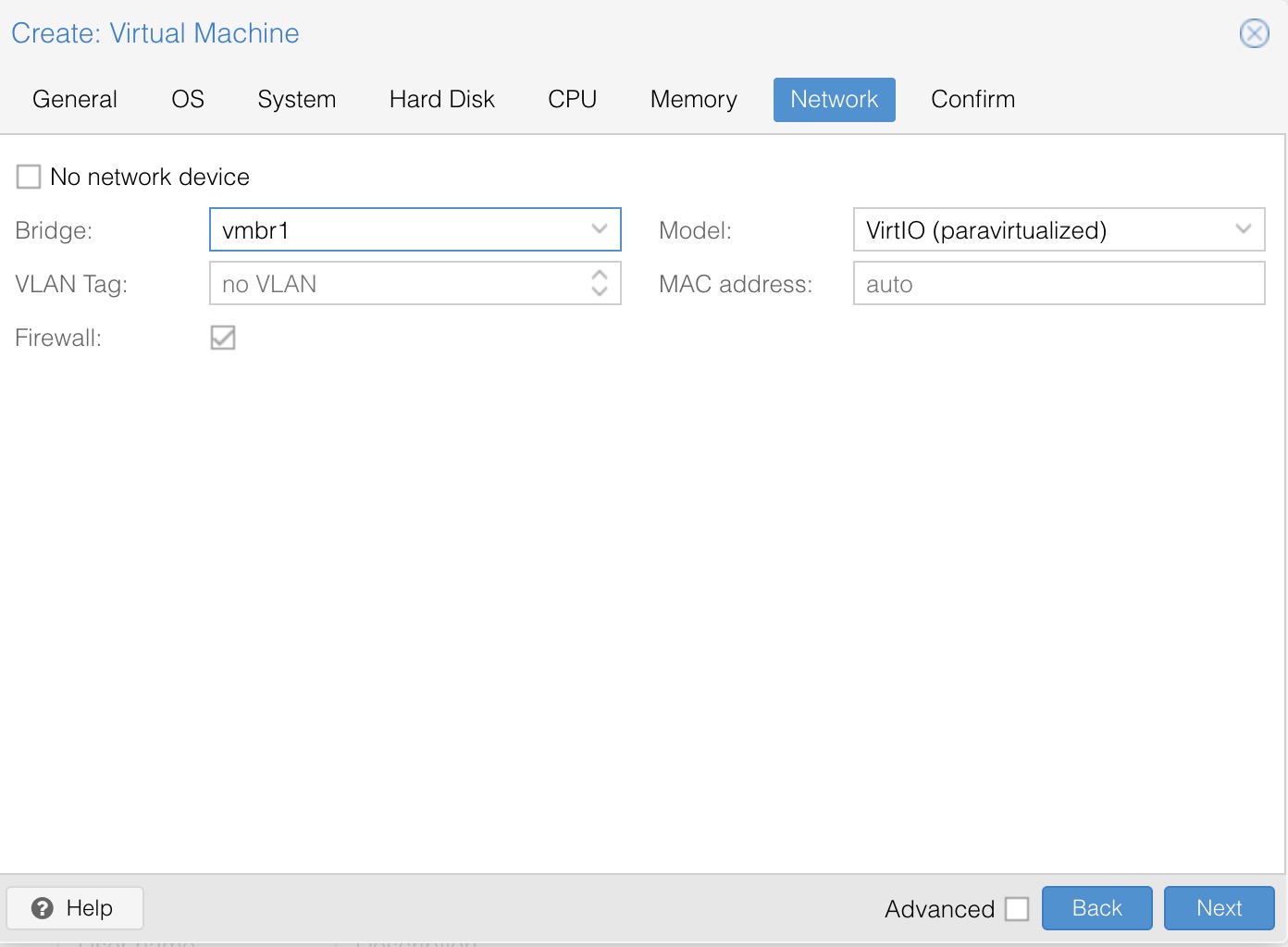Click the Advanced label
Image resolution: width=1288 pixels, height=947 pixels.
(x=940, y=909)
